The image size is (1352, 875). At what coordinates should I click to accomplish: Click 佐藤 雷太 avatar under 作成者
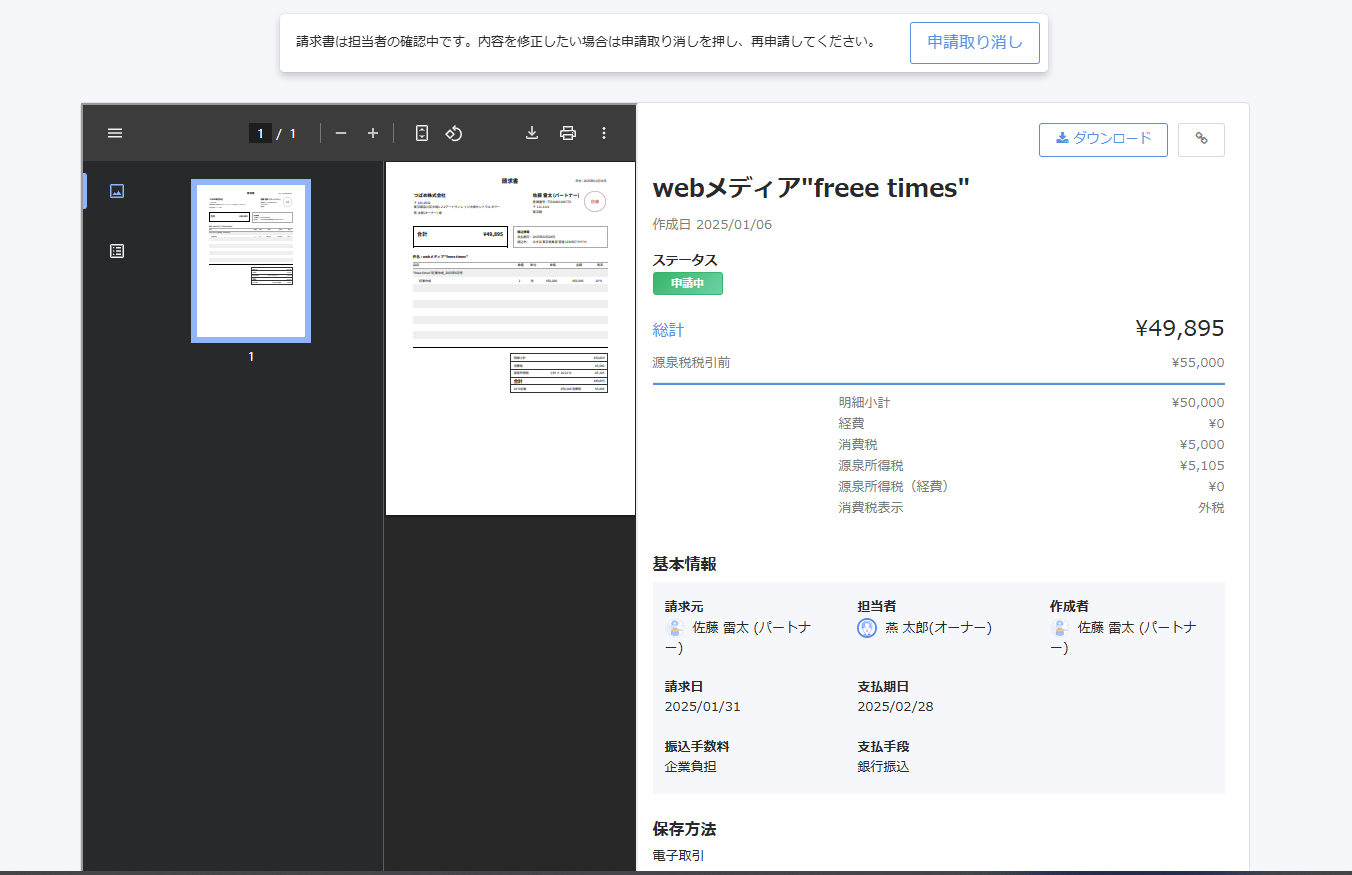tap(1059, 628)
